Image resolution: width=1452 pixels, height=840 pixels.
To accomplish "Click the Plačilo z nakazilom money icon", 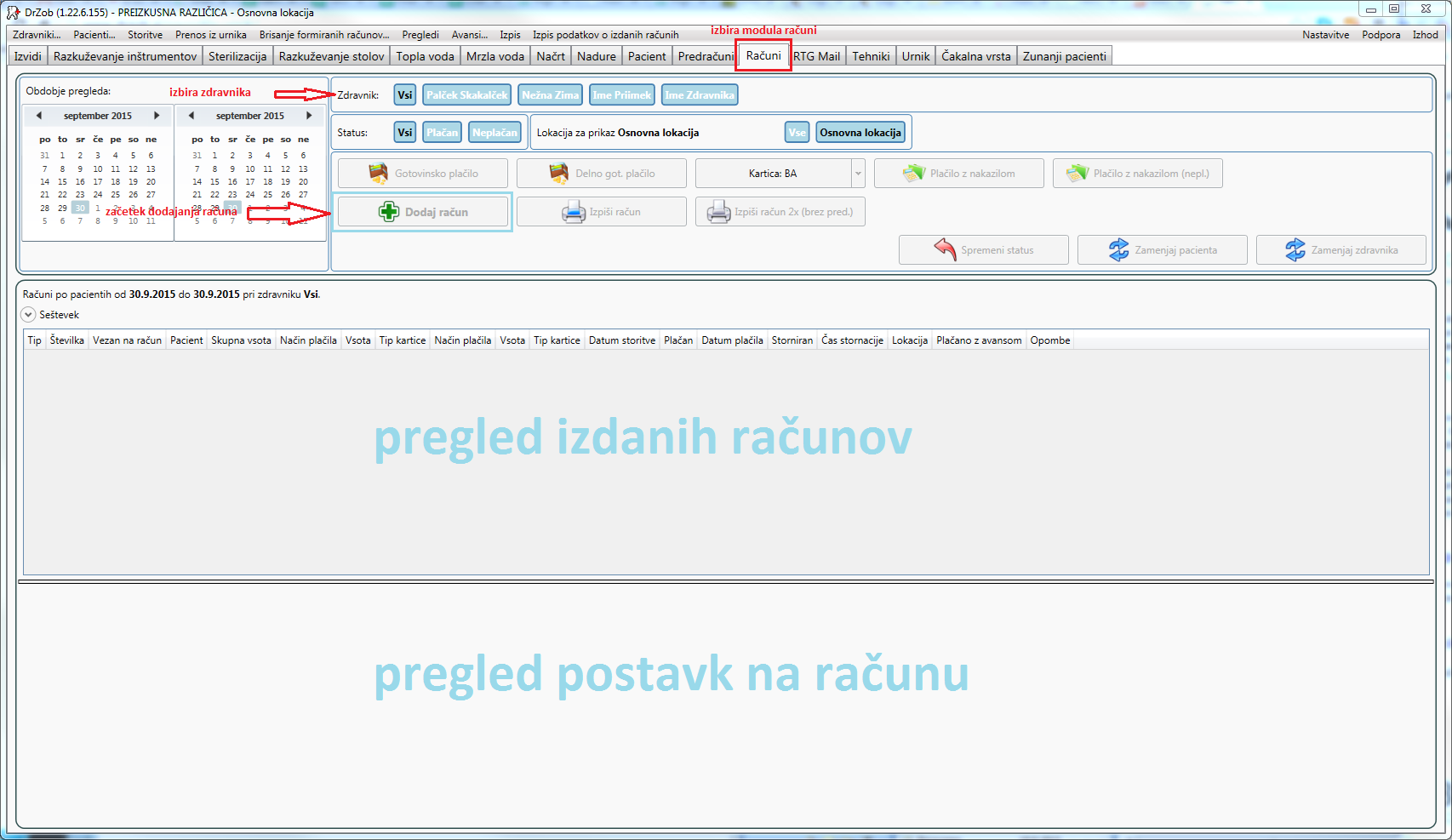I will pos(913,174).
